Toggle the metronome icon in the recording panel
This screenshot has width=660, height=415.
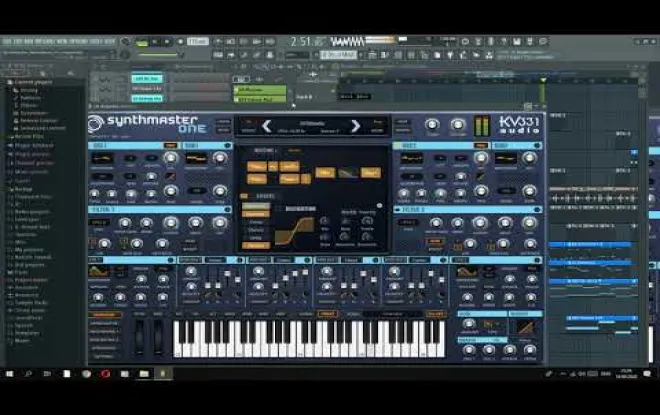point(218,42)
